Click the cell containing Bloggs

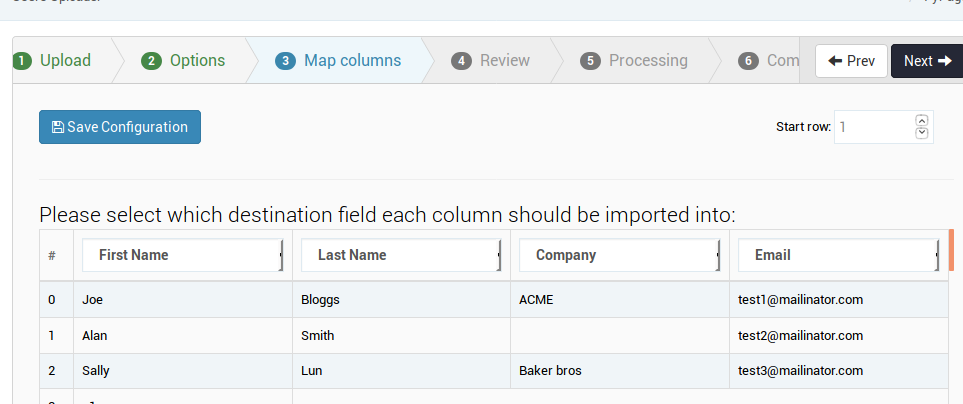(402, 300)
